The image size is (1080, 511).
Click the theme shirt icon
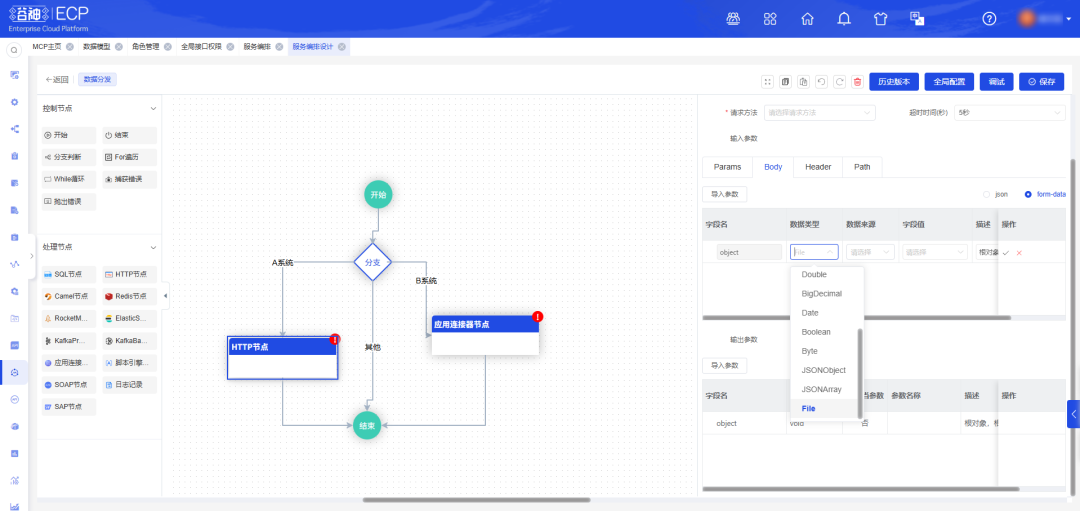point(880,18)
